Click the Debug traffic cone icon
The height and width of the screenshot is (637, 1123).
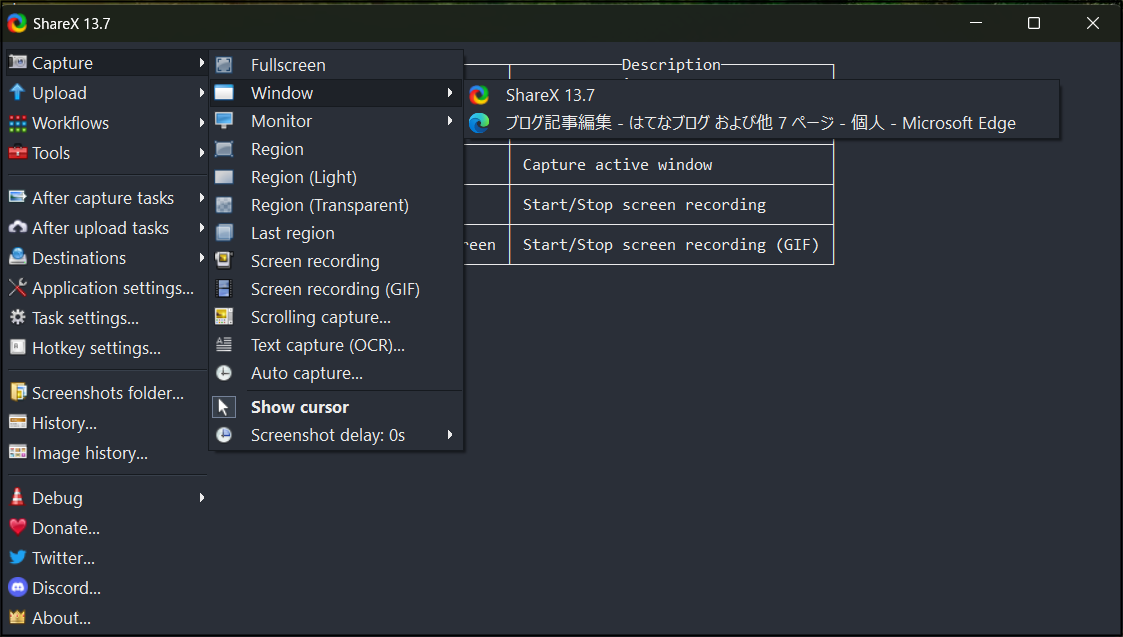click(x=18, y=497)
